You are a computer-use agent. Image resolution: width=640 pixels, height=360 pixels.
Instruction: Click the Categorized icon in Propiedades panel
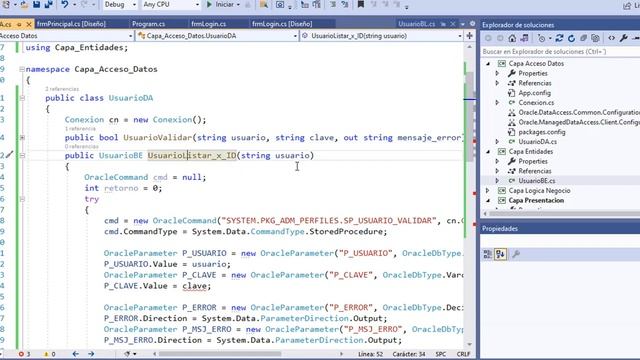(x=487, y=254)
